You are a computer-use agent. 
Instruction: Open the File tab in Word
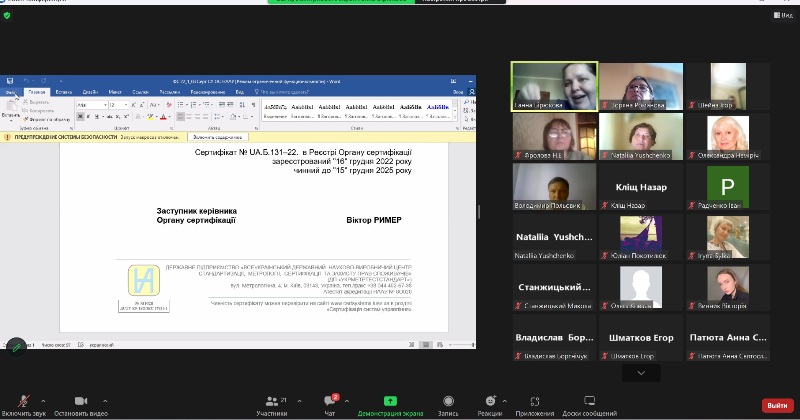11,91
